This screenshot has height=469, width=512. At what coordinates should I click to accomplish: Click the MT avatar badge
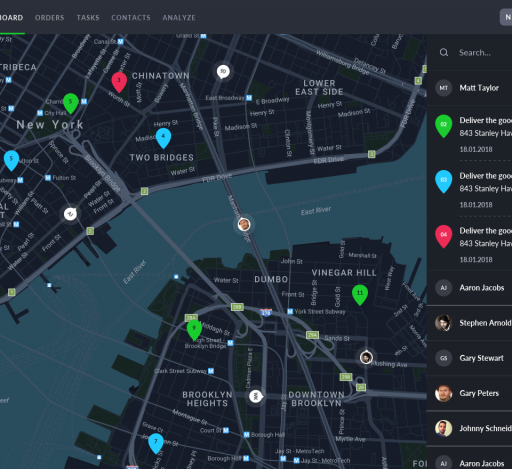443,88
